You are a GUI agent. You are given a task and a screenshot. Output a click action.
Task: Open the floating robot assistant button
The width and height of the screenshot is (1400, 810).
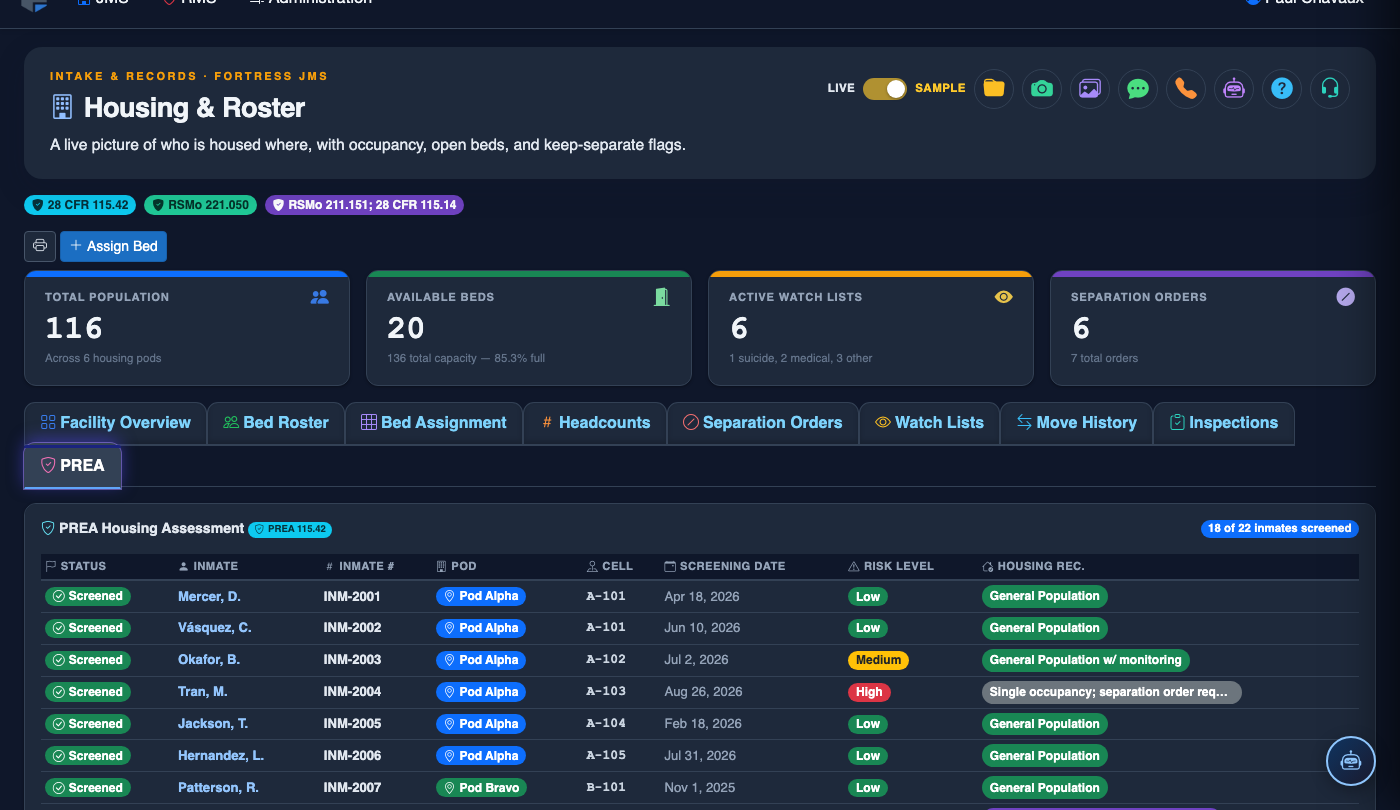[1351, 761]
